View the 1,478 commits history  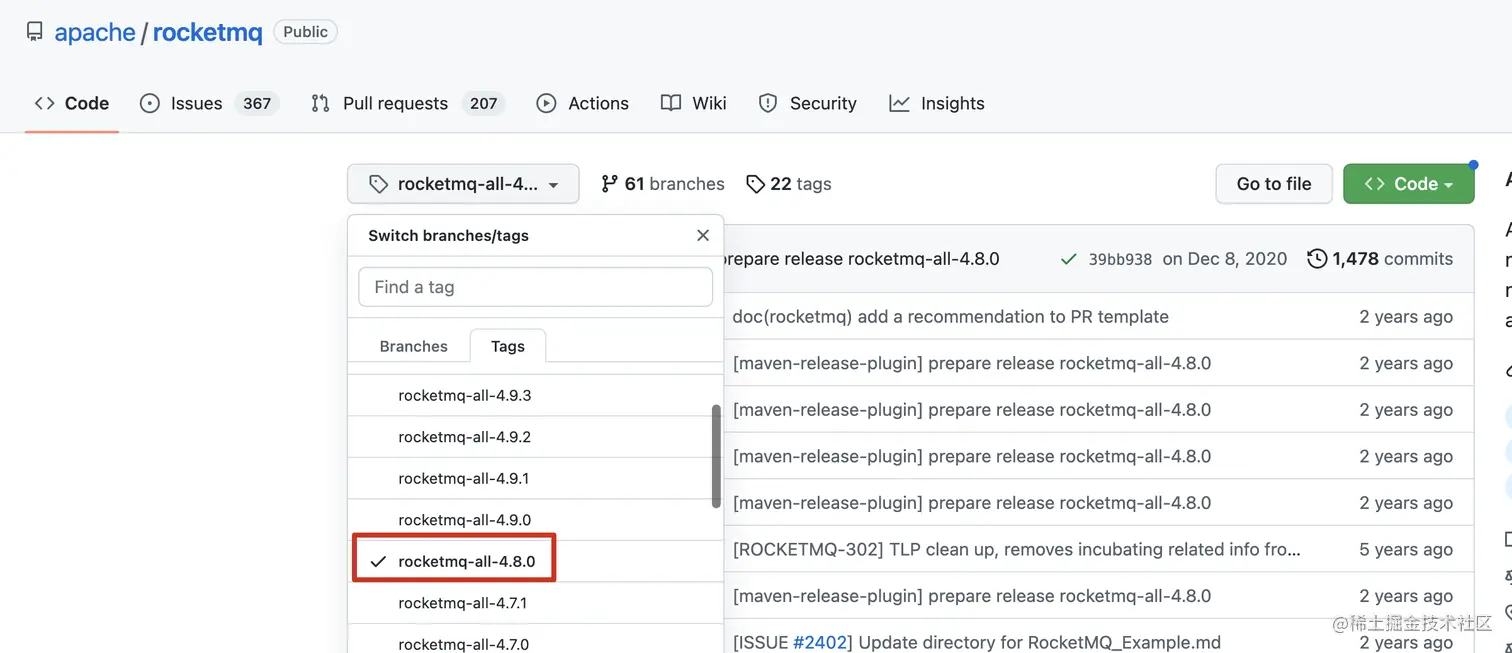coord(1380,259)
